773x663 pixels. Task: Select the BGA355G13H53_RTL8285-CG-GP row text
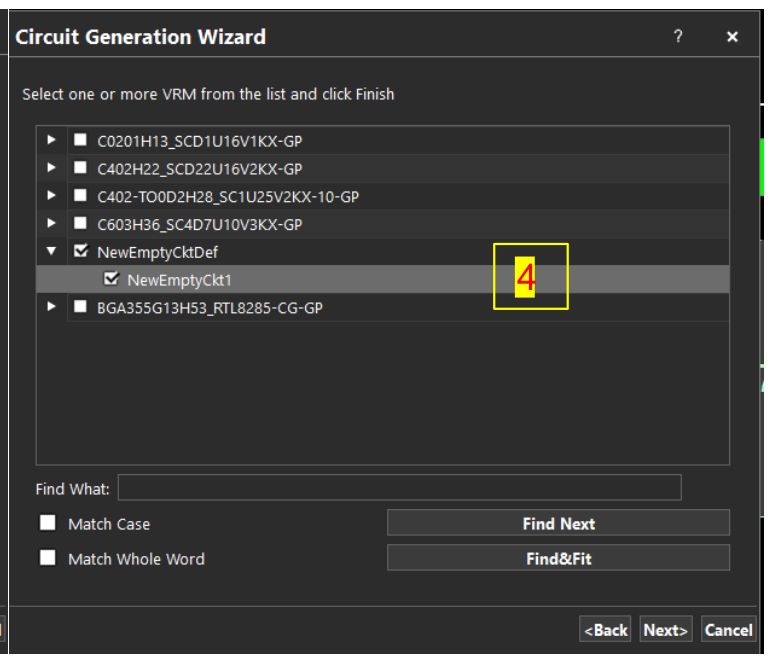coord(210,308)
